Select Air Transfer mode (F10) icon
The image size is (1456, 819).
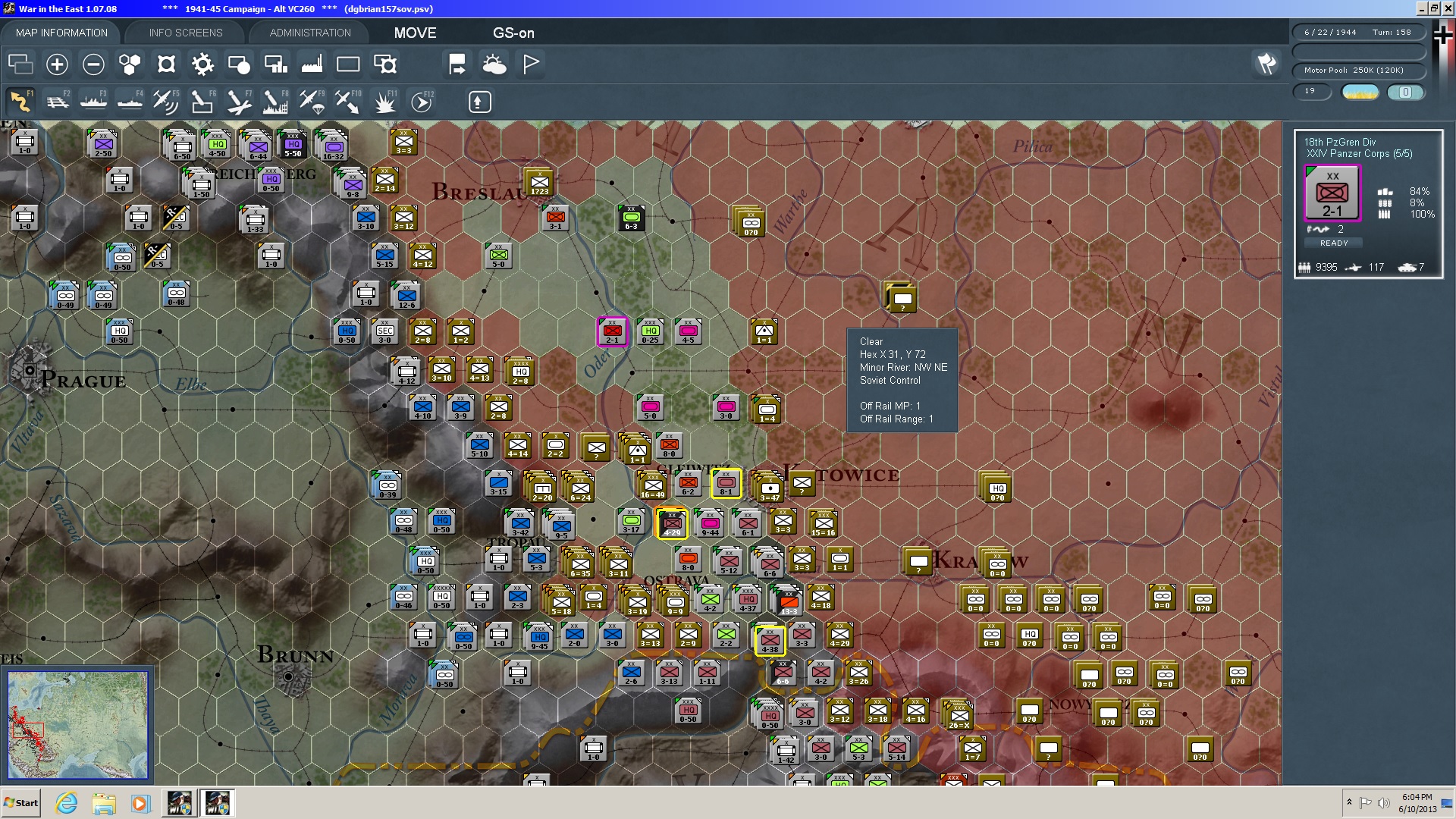tap(348, 102)
